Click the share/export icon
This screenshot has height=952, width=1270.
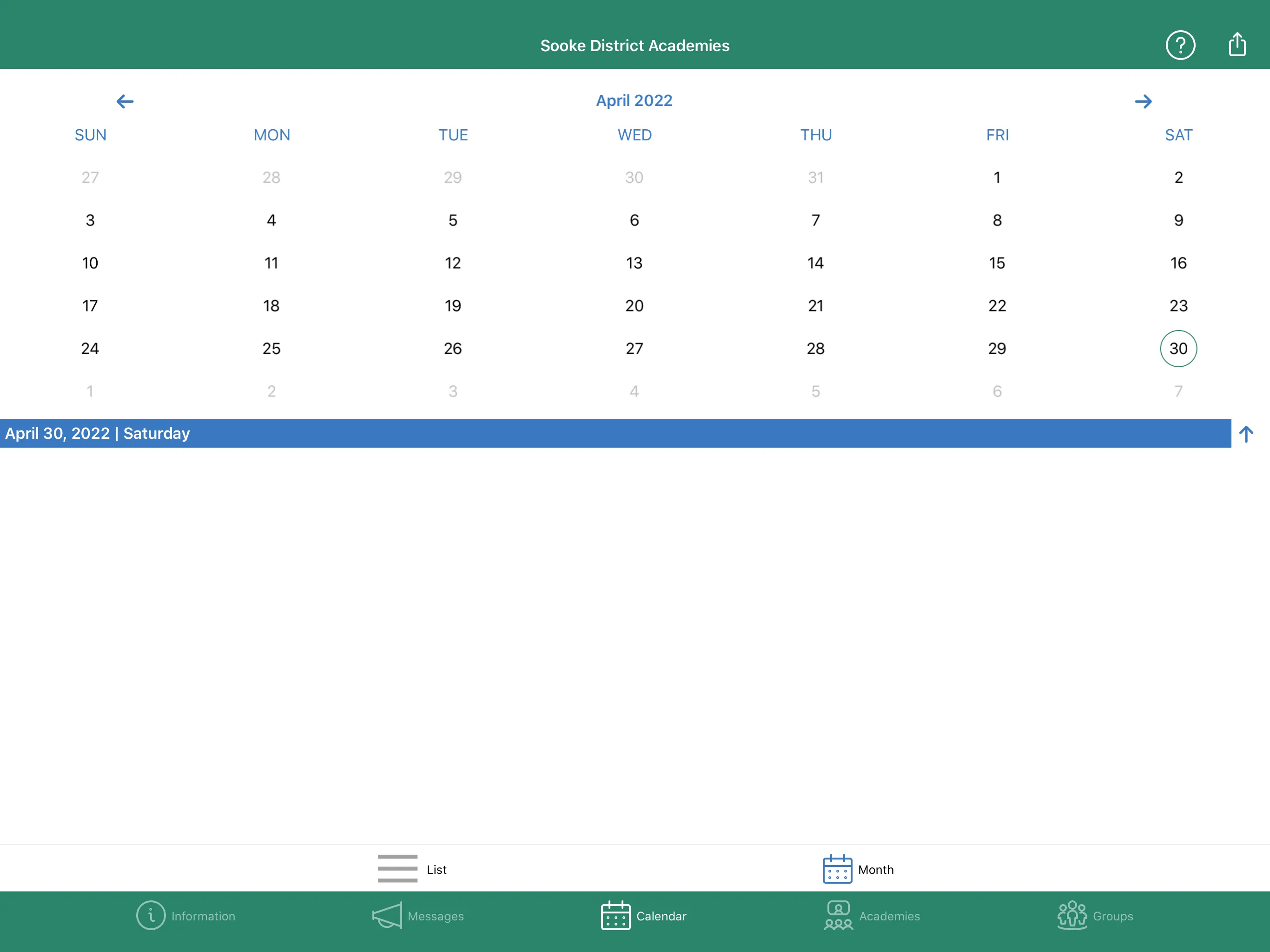(1238, 45)
